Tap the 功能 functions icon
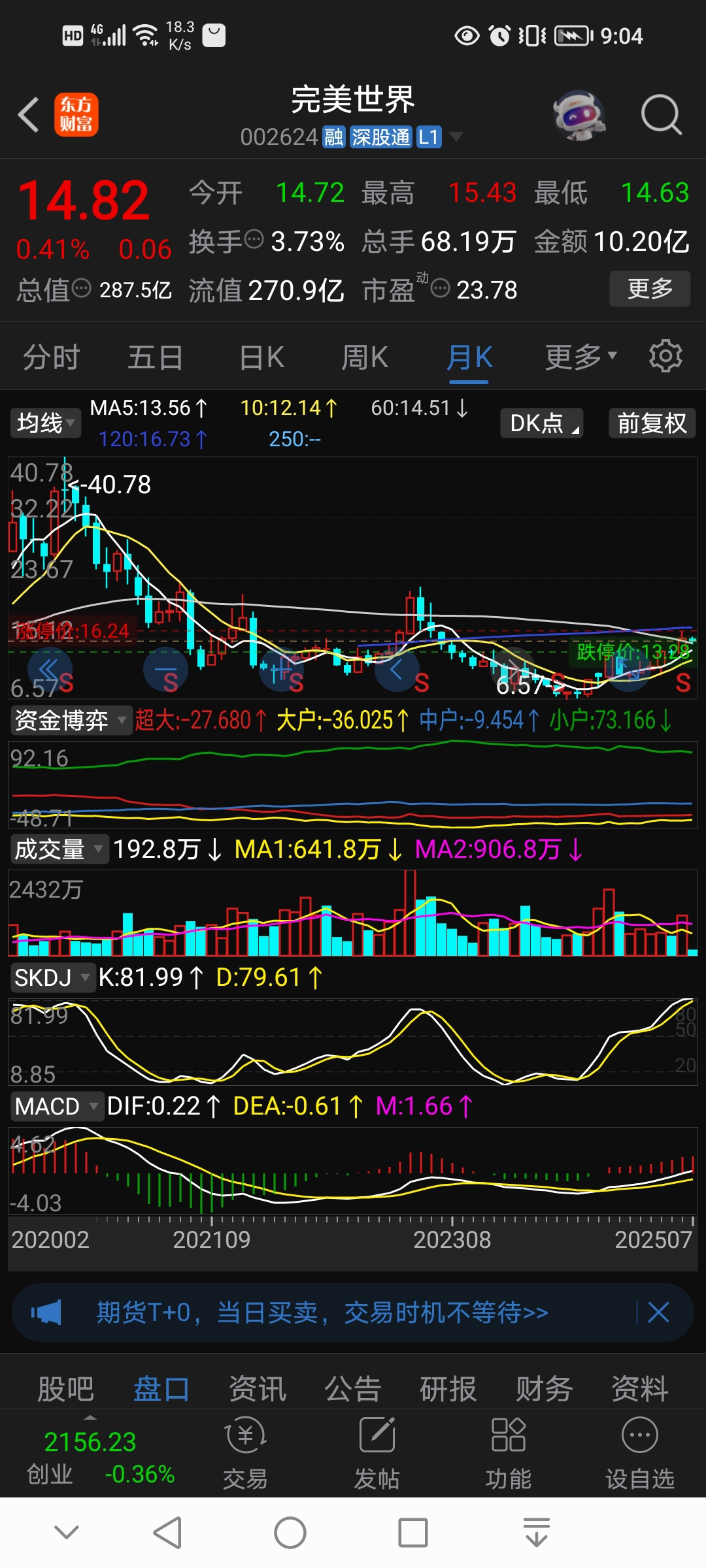This screenshot has height=1568, width=706. pos(509,1453)
